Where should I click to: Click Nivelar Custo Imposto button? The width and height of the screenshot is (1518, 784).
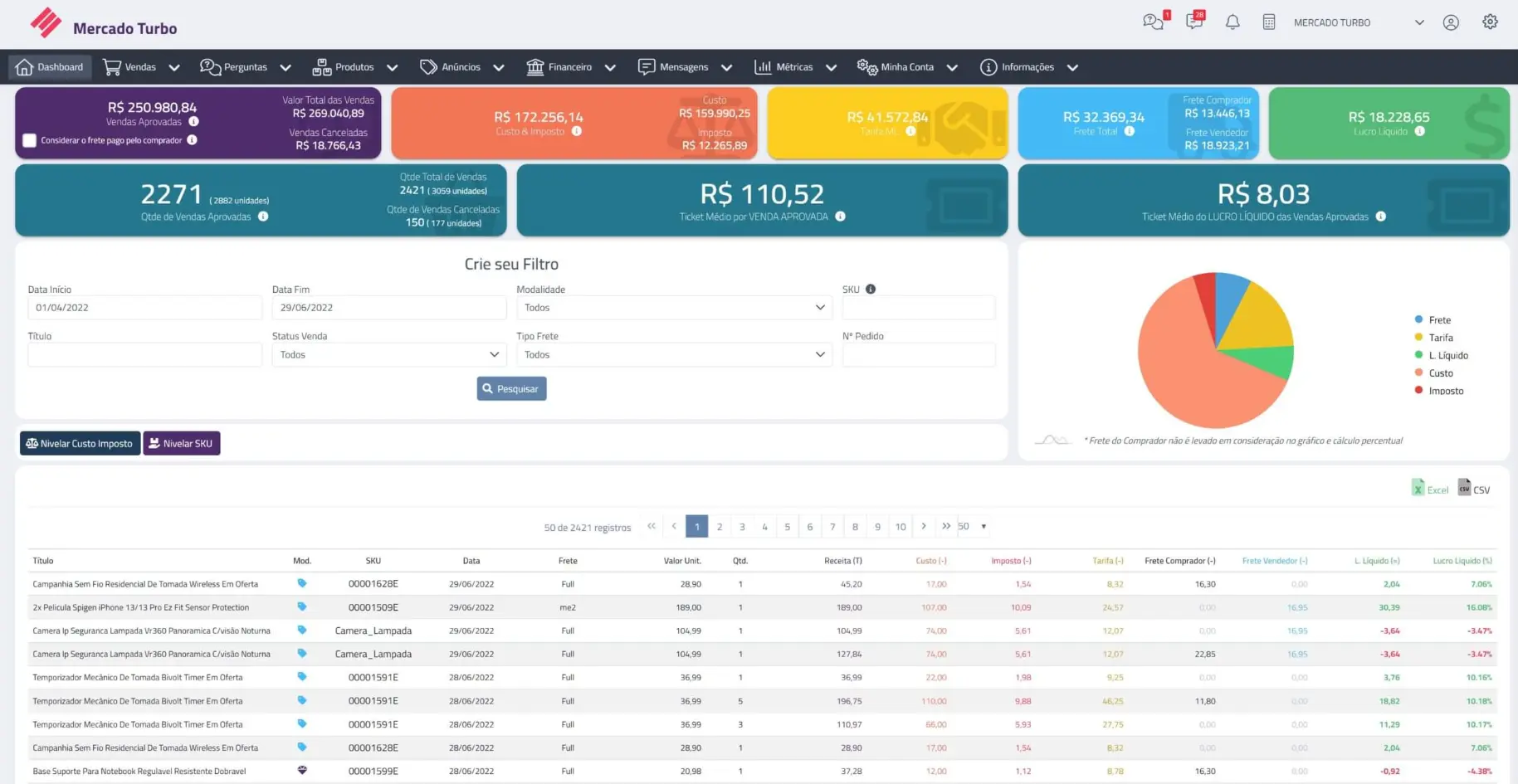[80, 443]
